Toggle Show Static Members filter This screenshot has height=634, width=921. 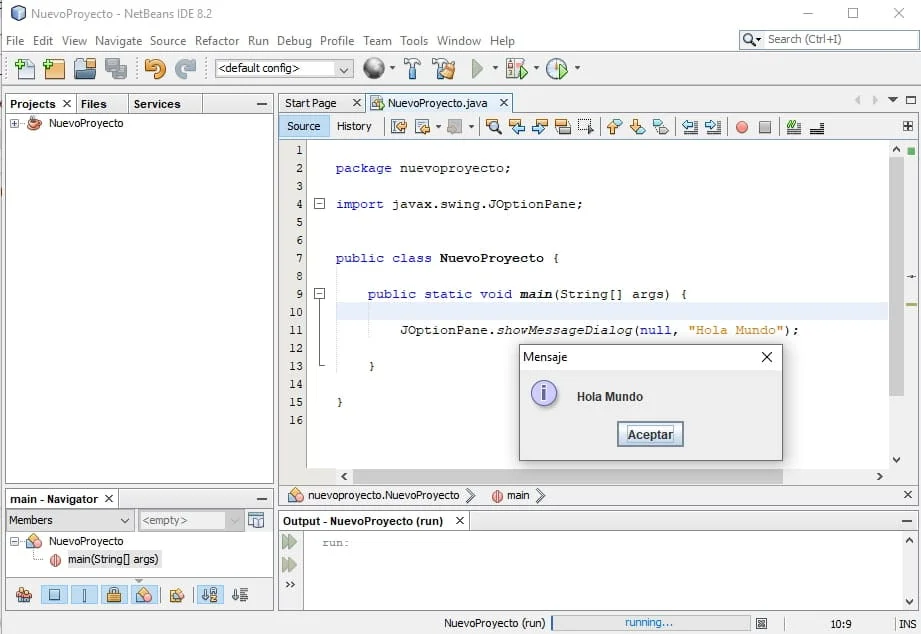pyautogui.click(x=84, y=595)
